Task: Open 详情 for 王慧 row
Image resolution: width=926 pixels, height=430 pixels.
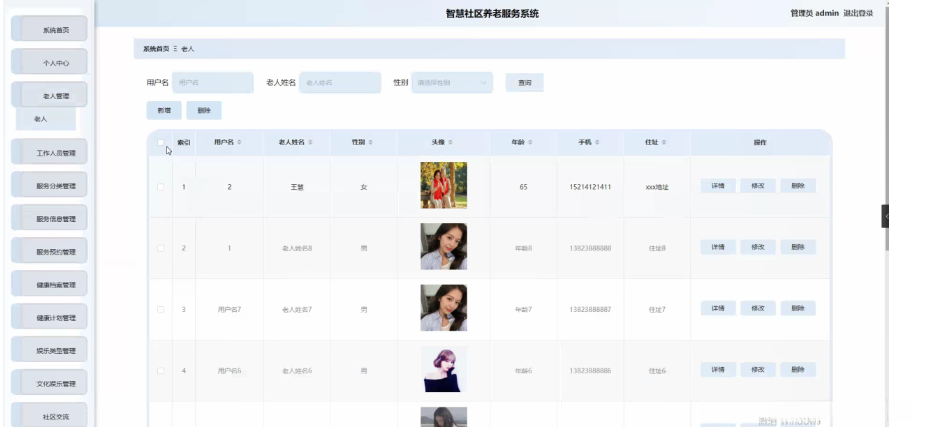Action: tap(718, 185)
